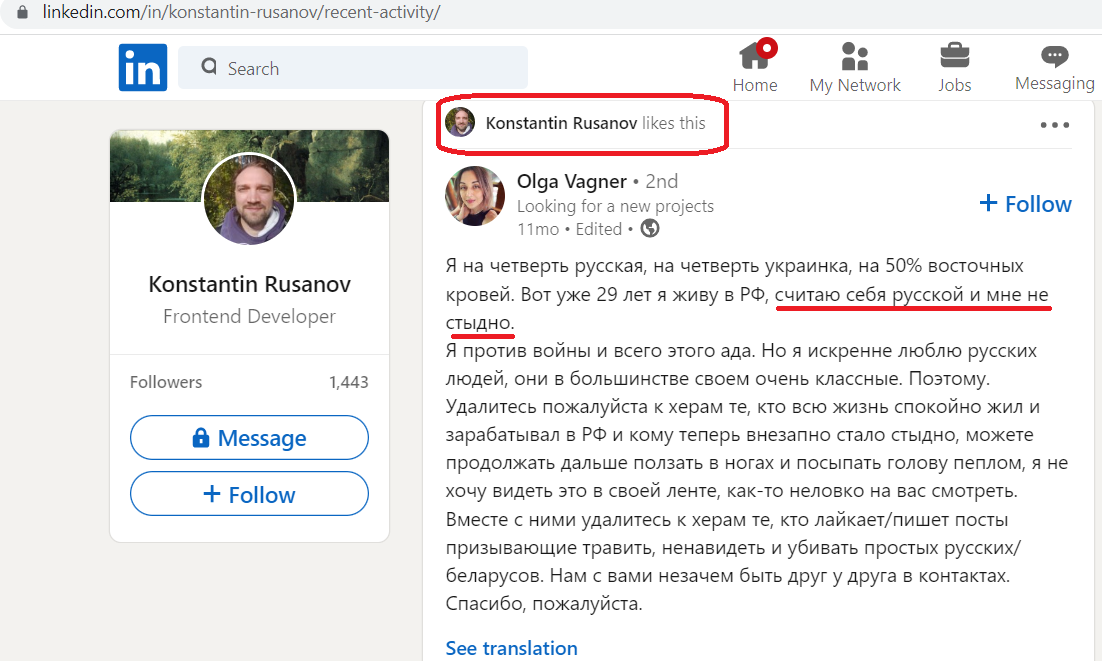Click Olga Vagner's profile photo
This screenshot has height=661, width=1102.
[x=474, y=196]
